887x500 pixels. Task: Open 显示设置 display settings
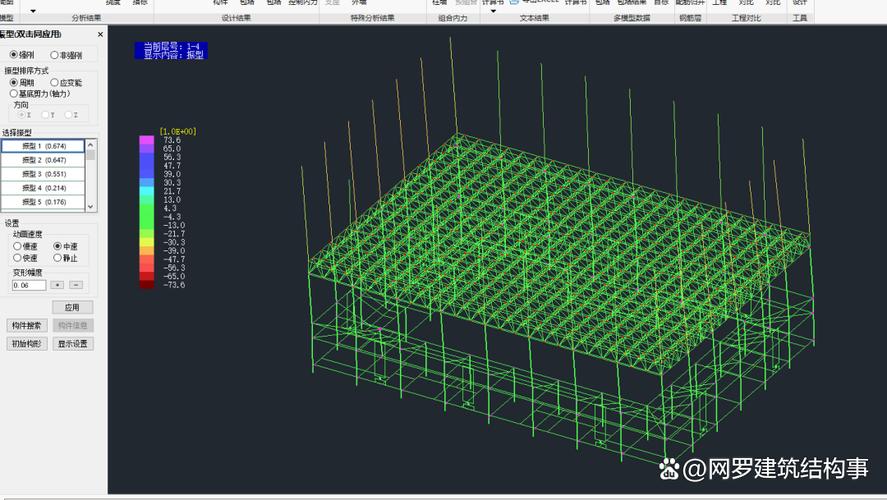[73, 343]
